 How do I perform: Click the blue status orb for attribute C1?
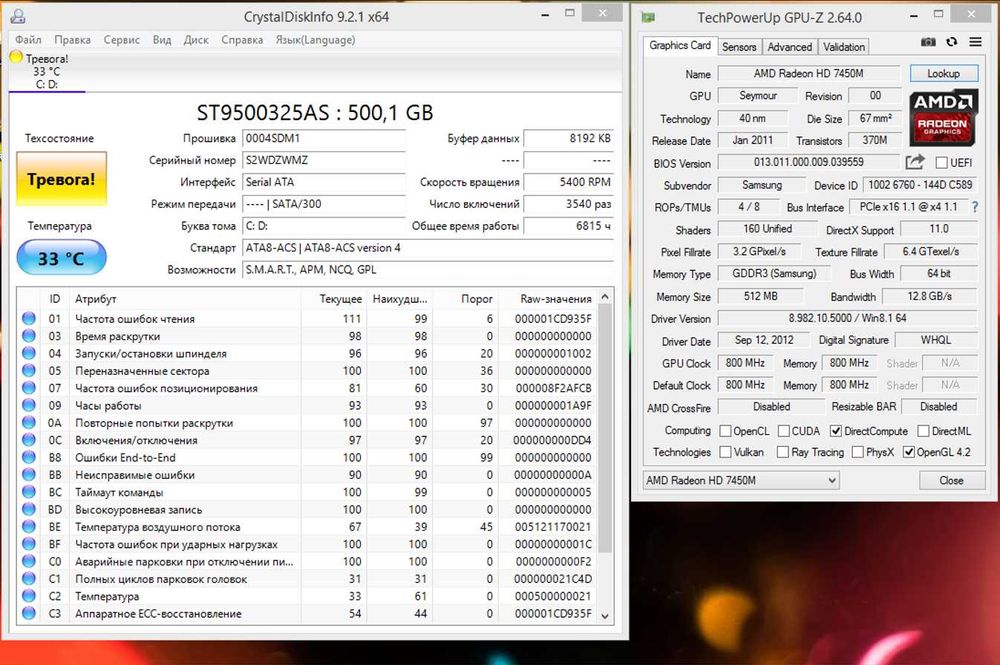pos(29,579)
